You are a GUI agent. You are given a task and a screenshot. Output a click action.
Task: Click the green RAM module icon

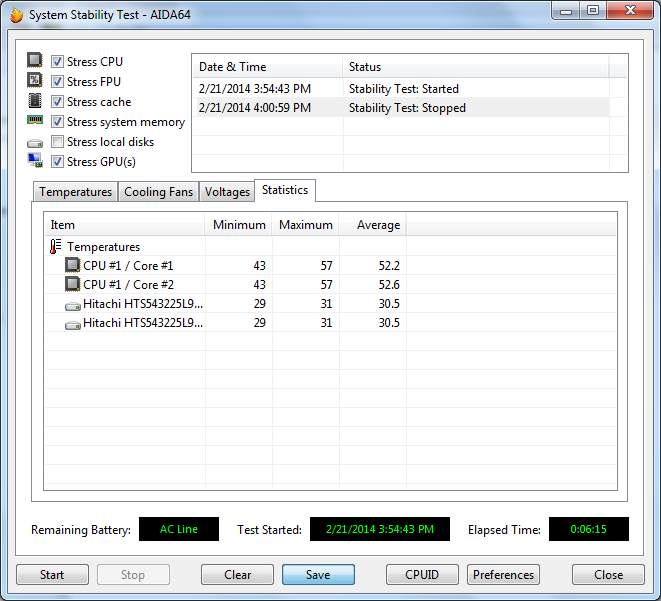(x=35, y=120)
